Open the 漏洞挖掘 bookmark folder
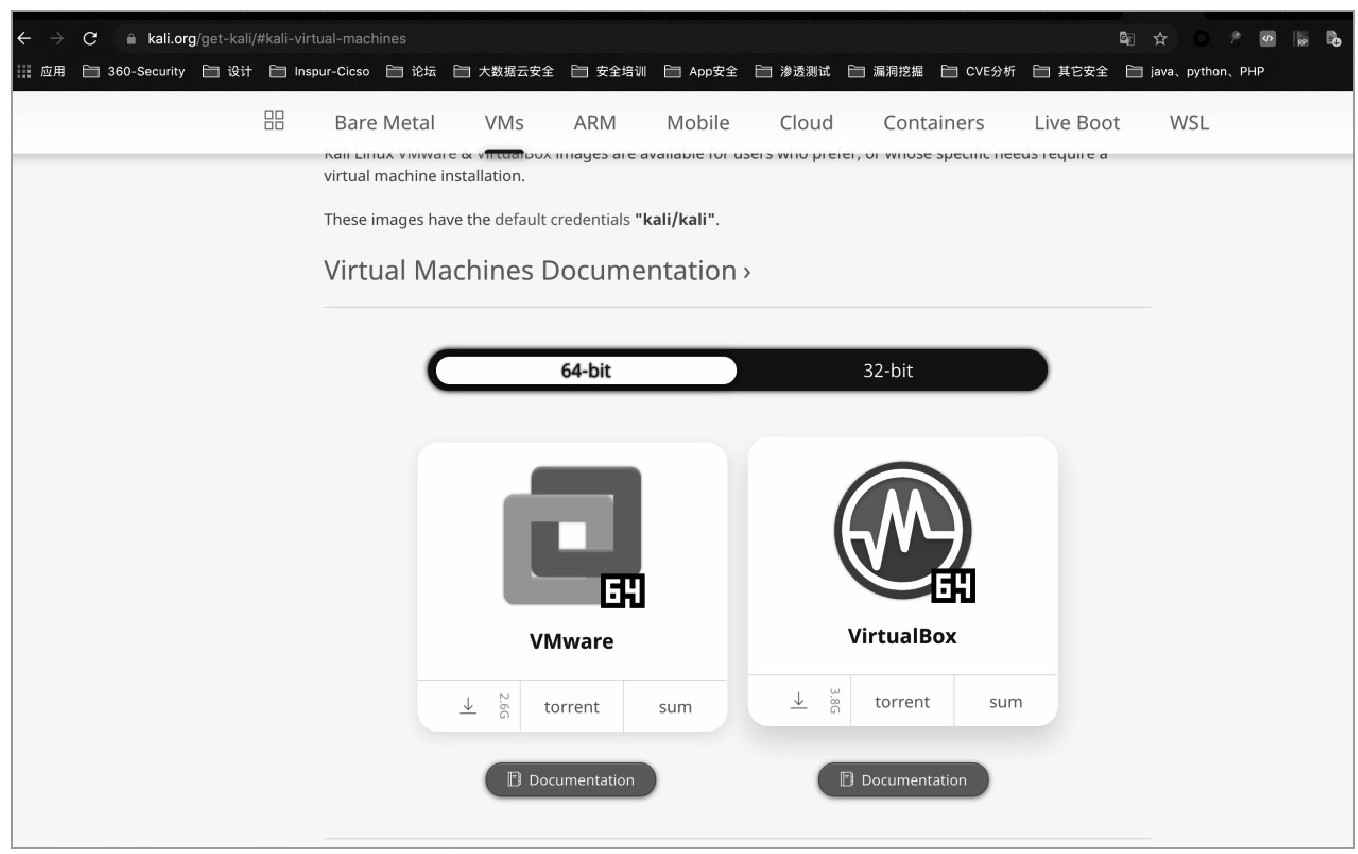The height and width of the screenshot is (854, 1358). pos(885,71)
